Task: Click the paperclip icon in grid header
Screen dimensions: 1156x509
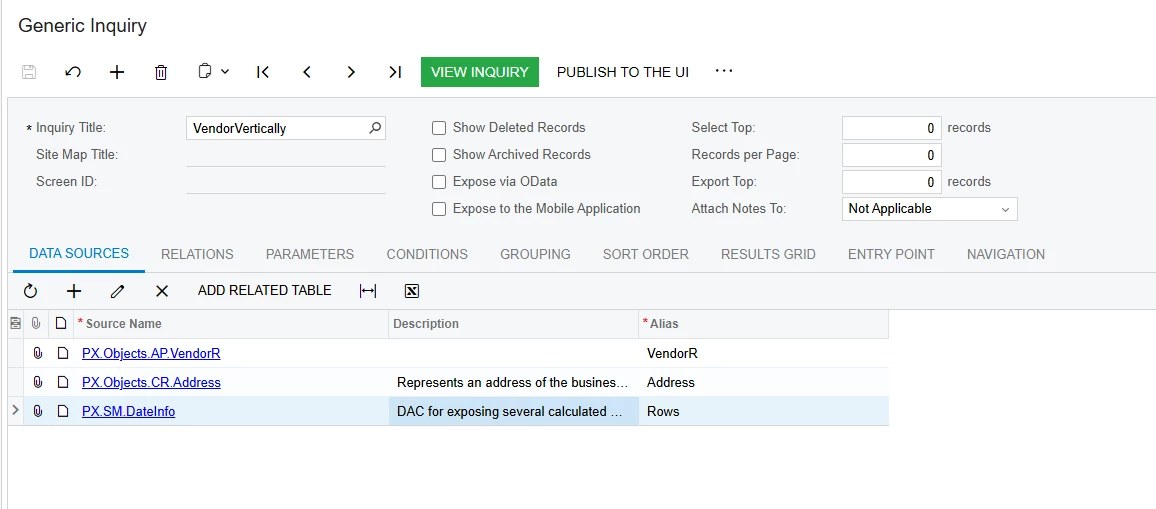Action: pyautogui.click(x=36, y=323)
